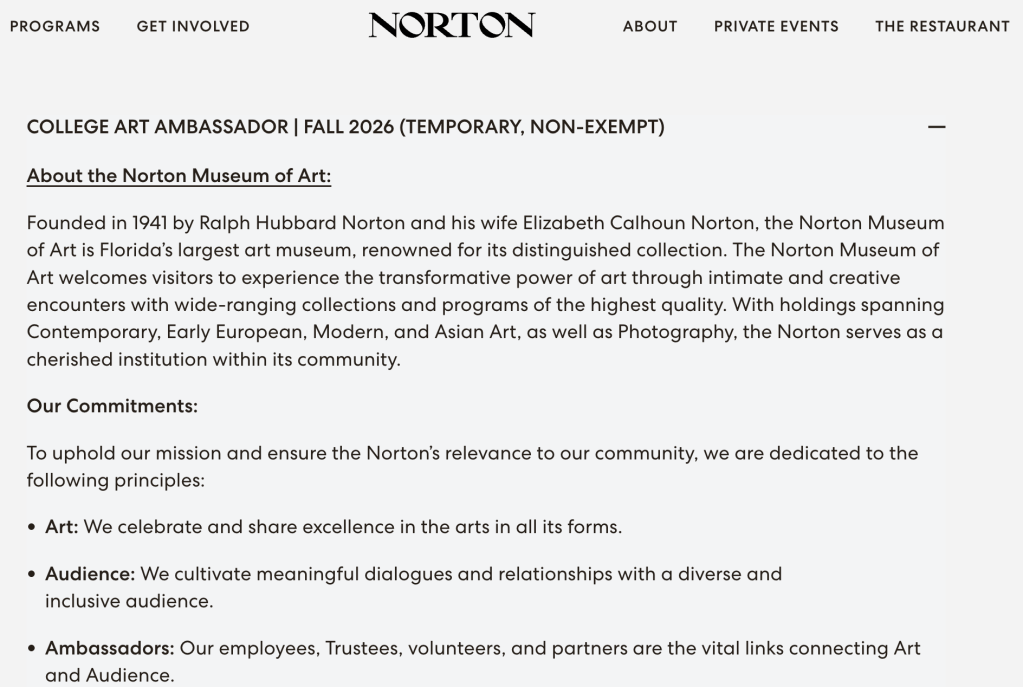Open the PRIVATE EVENTS navigation item

pyautogui.click(x=776, y=26)
